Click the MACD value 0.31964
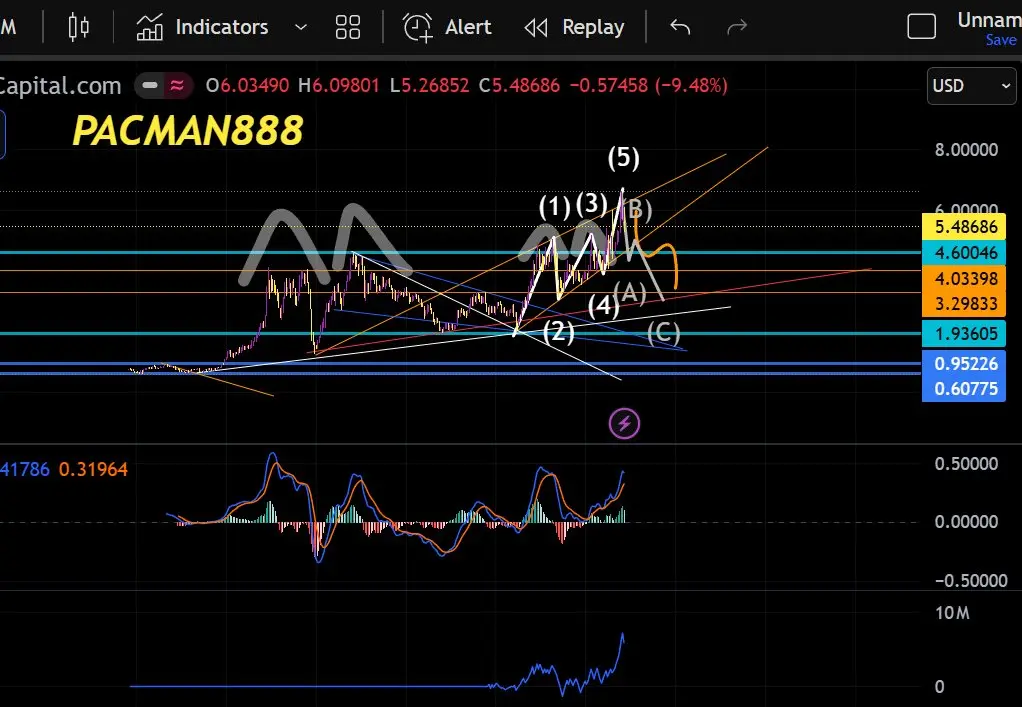This screenshot has width=1022, height=707. coord(93,469)
